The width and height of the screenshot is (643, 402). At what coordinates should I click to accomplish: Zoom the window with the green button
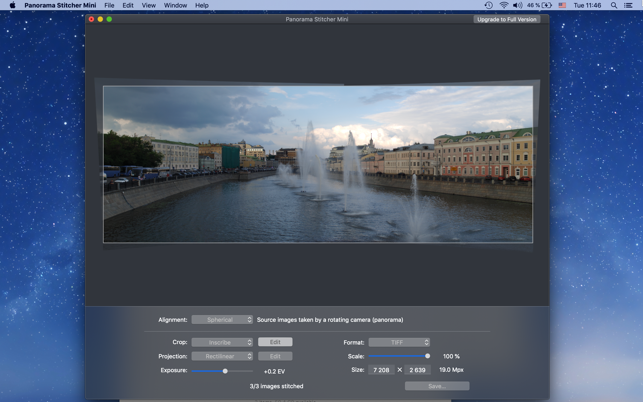coord(109,19)
